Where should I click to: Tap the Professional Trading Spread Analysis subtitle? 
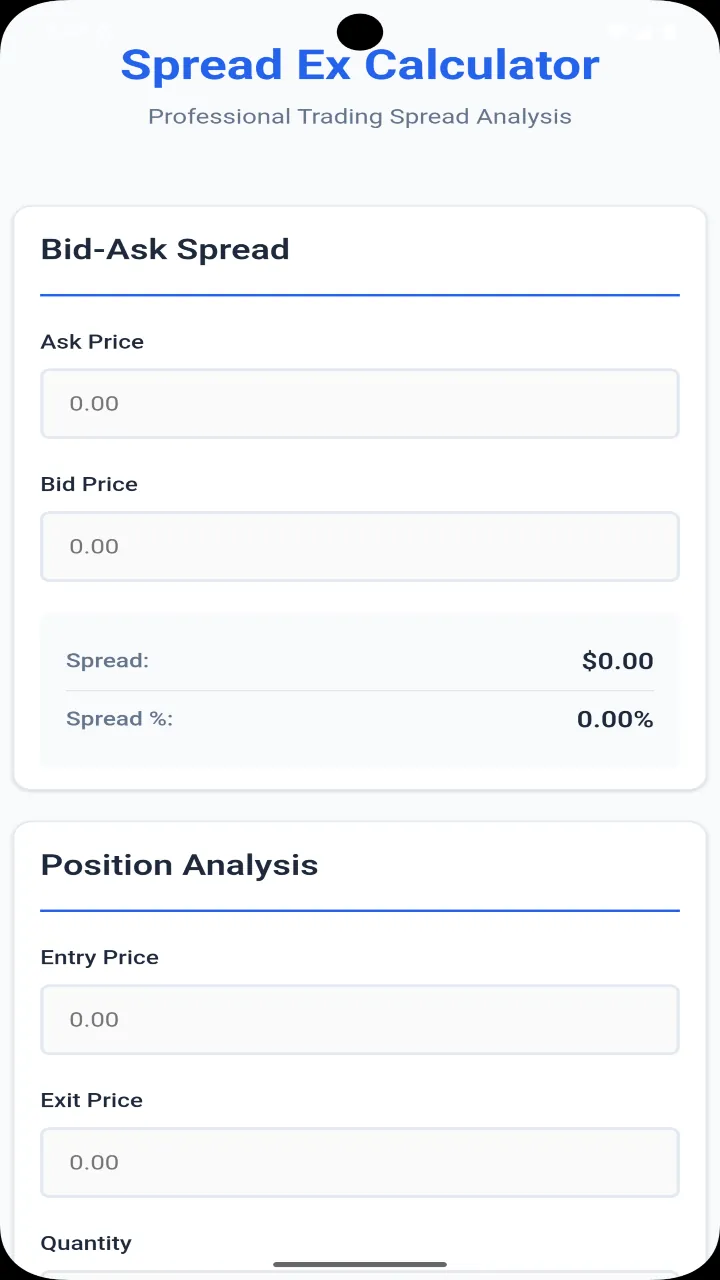coord(360,116)
